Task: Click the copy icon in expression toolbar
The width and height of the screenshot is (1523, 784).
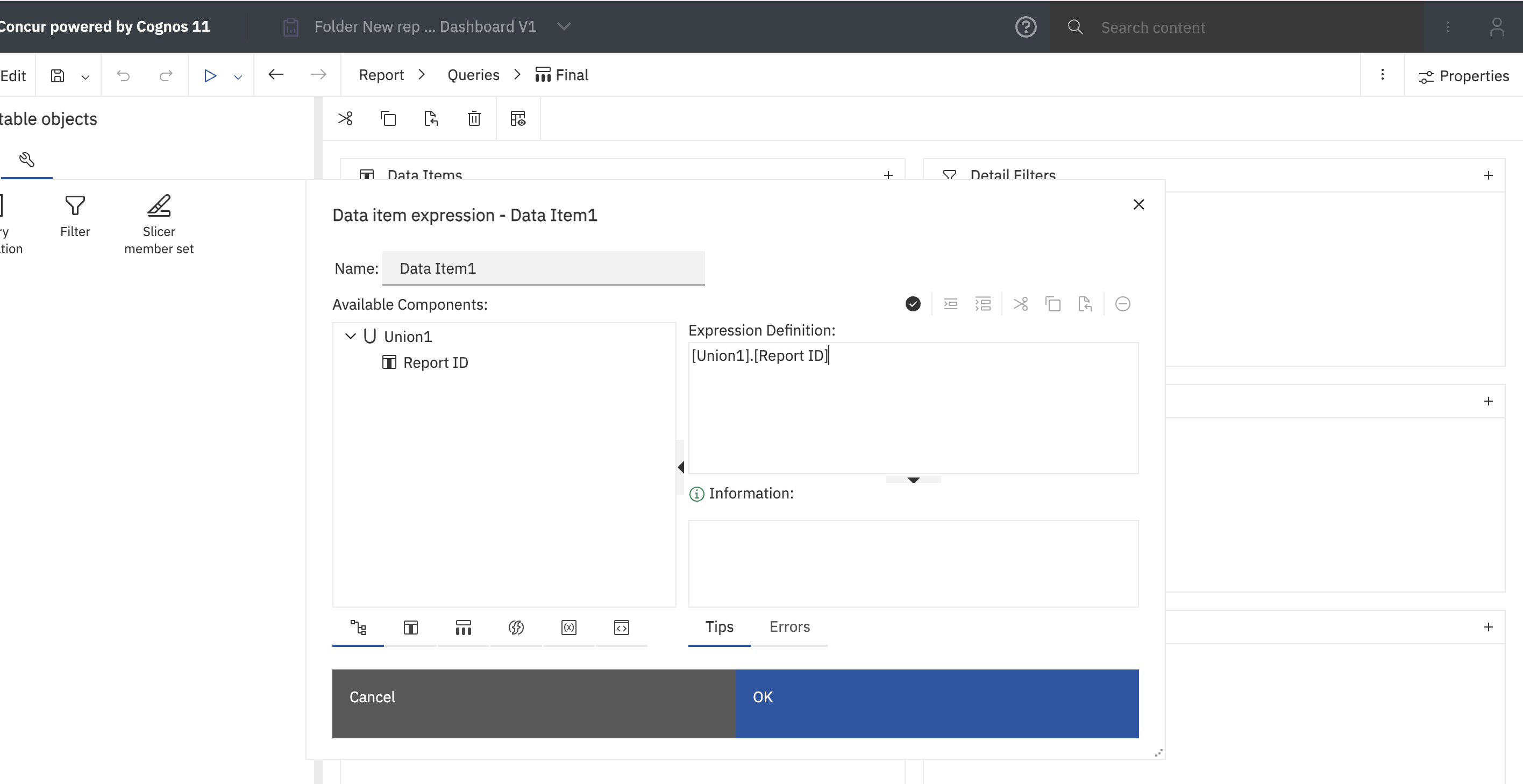Action: pyautogui.click(x=1053, y=304)
